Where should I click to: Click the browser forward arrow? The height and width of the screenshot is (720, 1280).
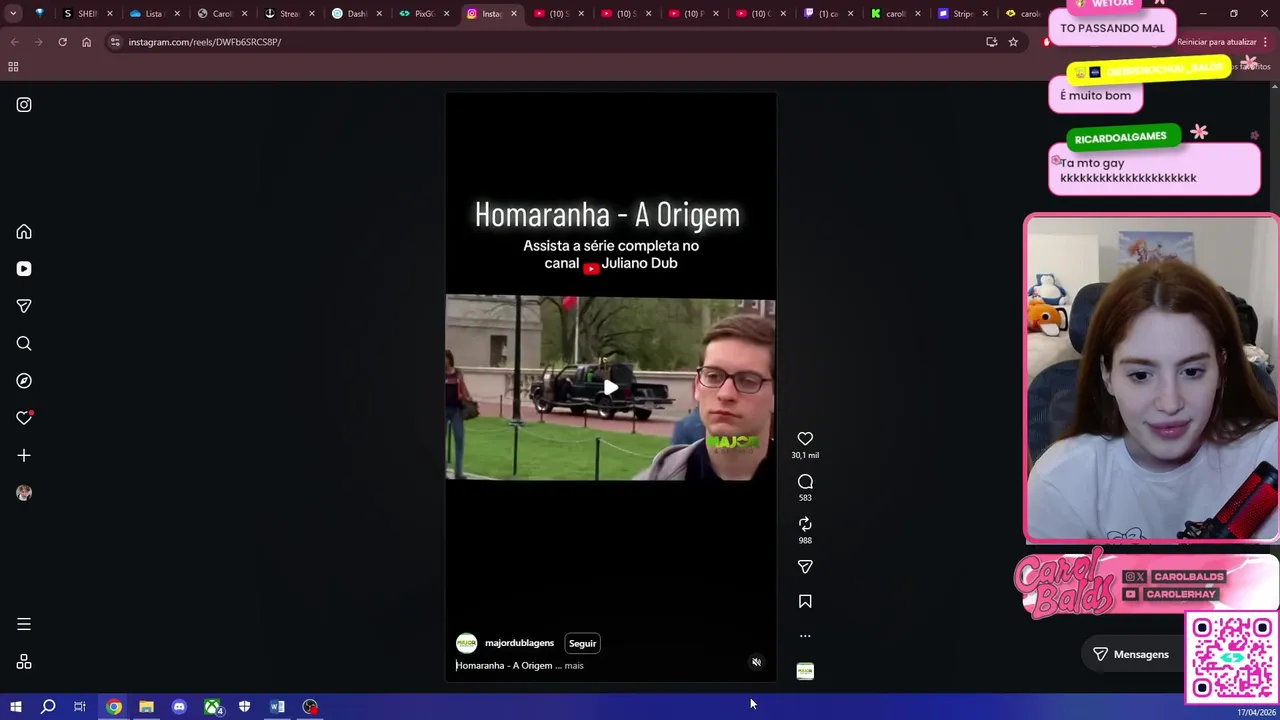38,42
